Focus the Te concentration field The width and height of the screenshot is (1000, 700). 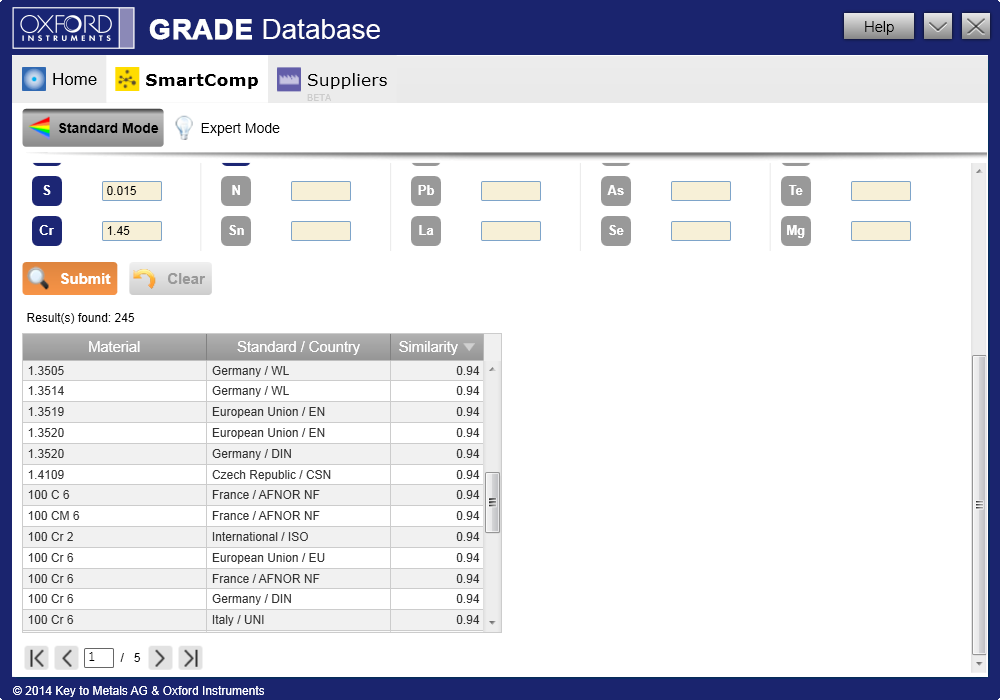881,191
